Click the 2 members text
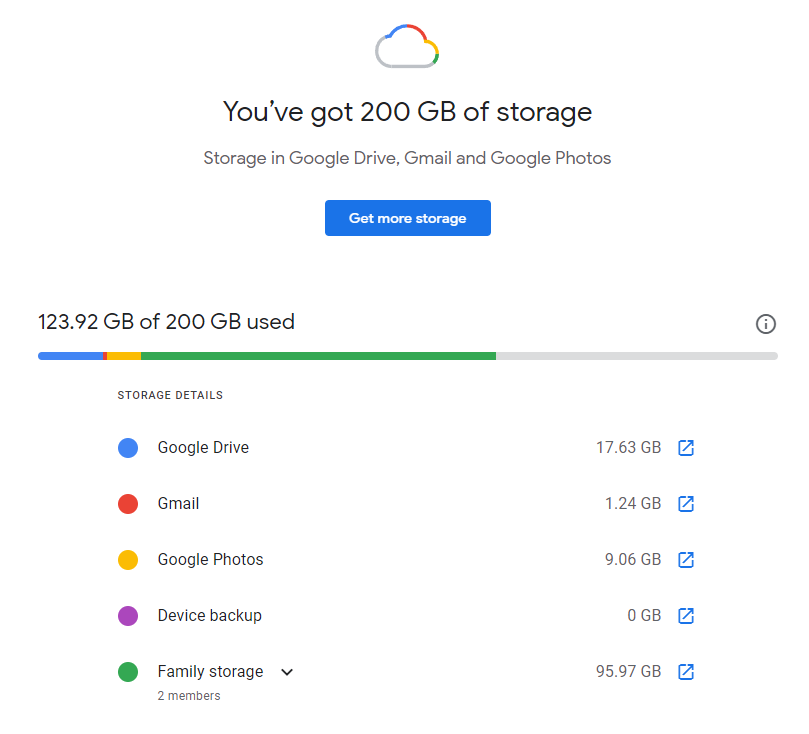The height and width of the screenshot is (734, 809). (x=189, y=696)
